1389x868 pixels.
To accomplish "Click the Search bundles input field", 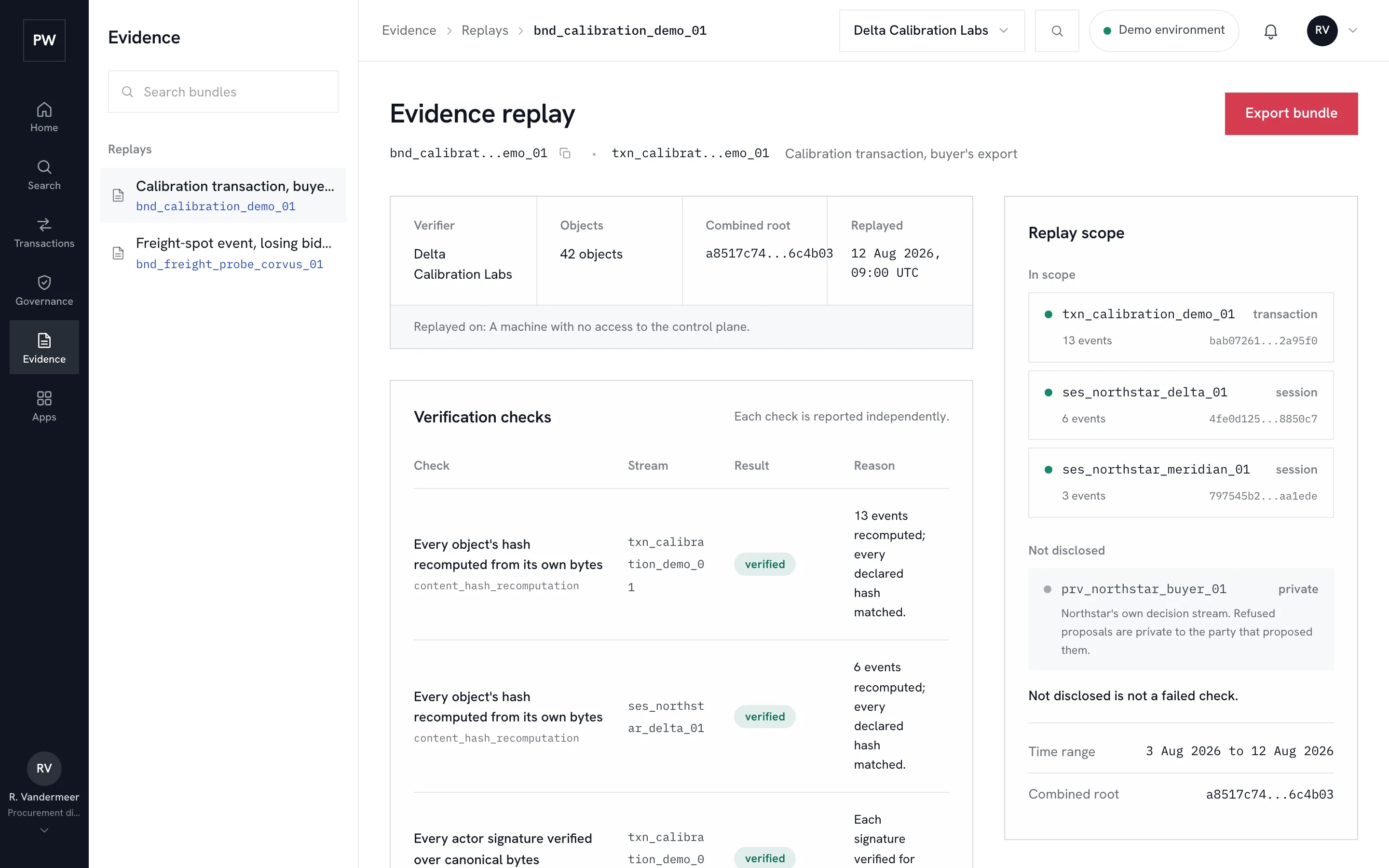I will click(223, 92).
